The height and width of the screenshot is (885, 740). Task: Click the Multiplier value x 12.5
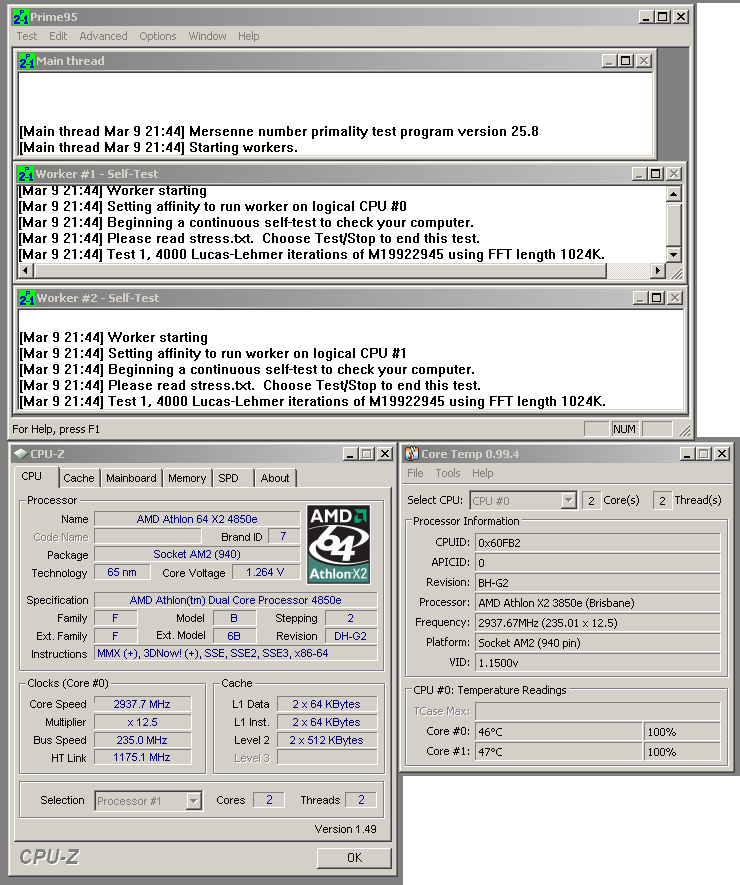click(x=142, y=722)
